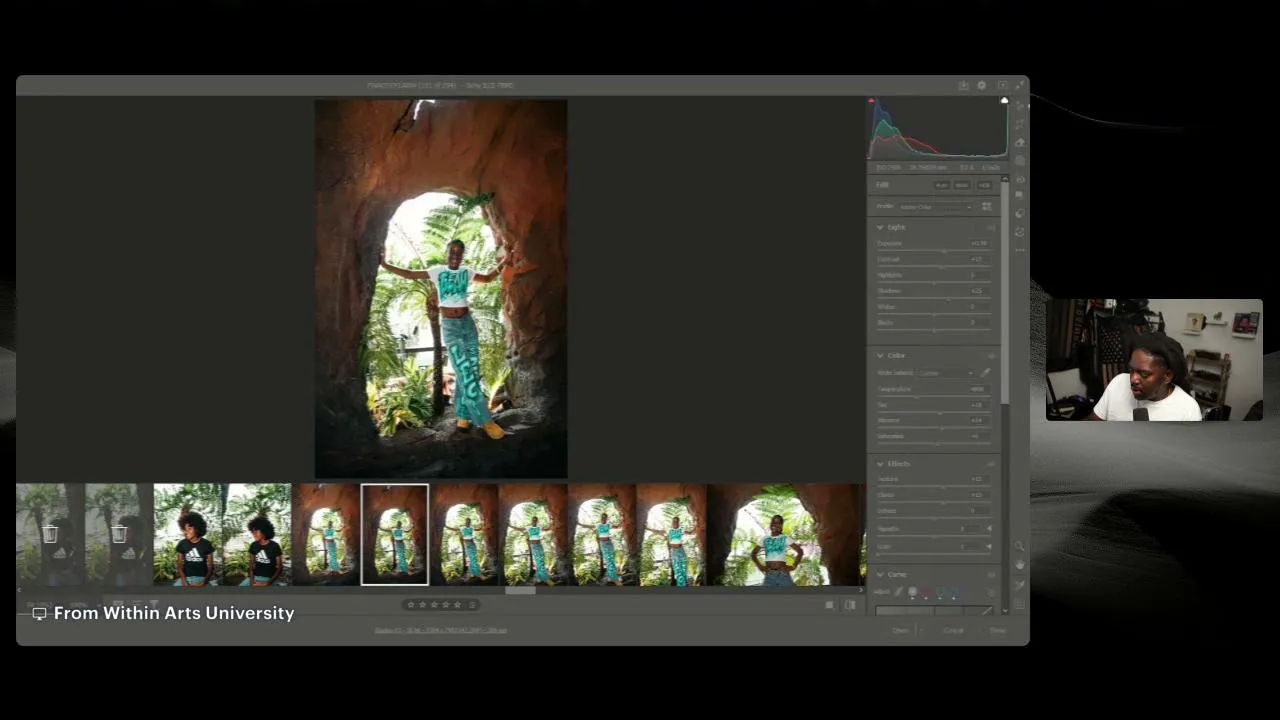The height and width of the screenshot is (720, 1280).
Task: Click the HDR edit button
Action: [984, 185]
